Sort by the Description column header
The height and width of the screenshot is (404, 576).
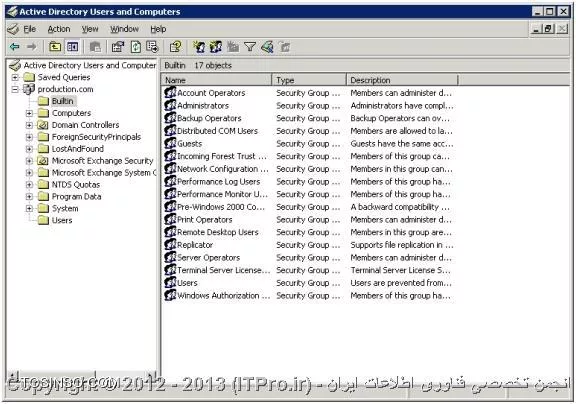[402, 80]
